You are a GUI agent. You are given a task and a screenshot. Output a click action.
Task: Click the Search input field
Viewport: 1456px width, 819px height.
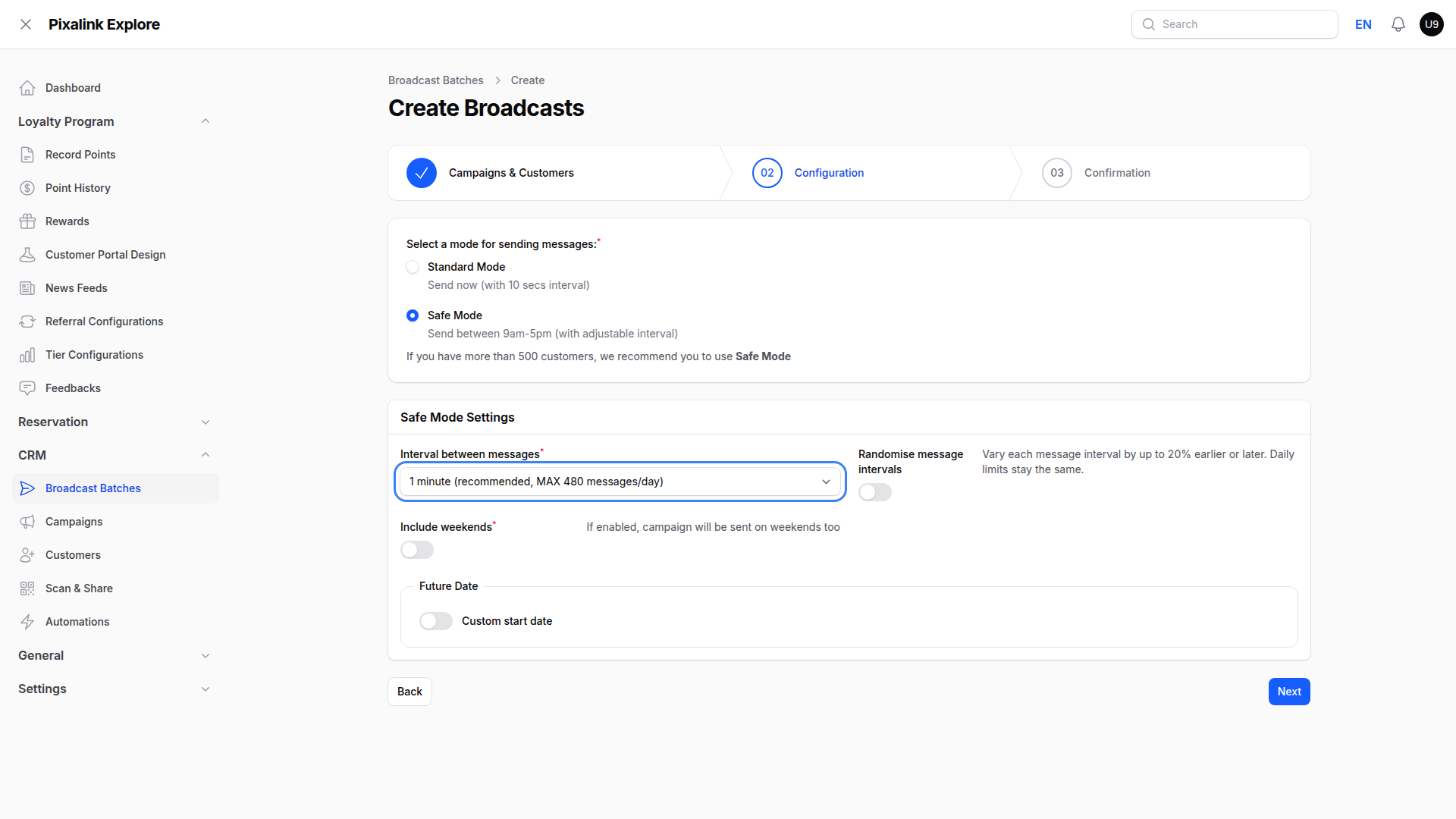click(x=1235, y=24)
